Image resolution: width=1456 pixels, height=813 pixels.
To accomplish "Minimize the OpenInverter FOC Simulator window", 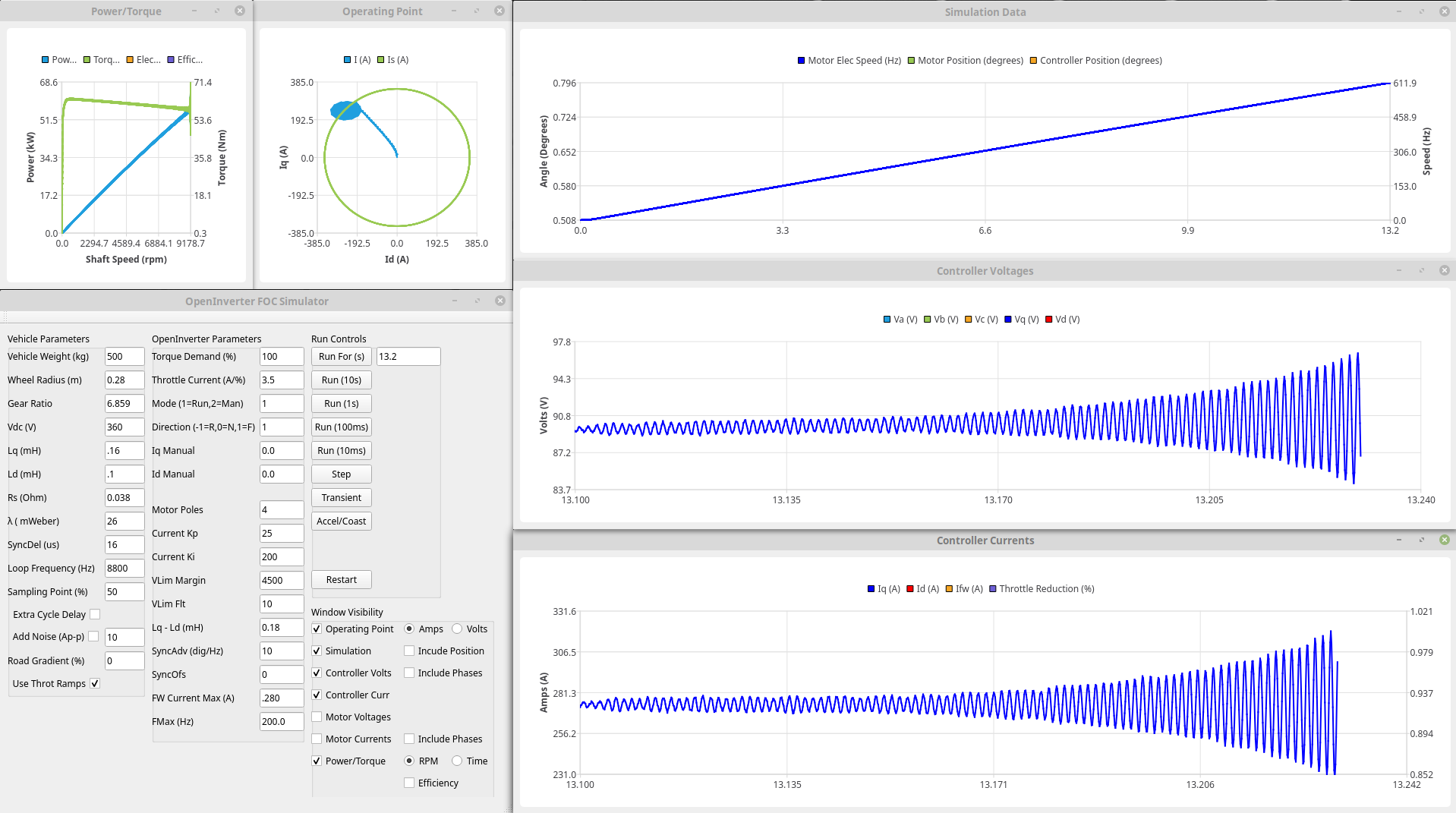I will tap(454, 301).
